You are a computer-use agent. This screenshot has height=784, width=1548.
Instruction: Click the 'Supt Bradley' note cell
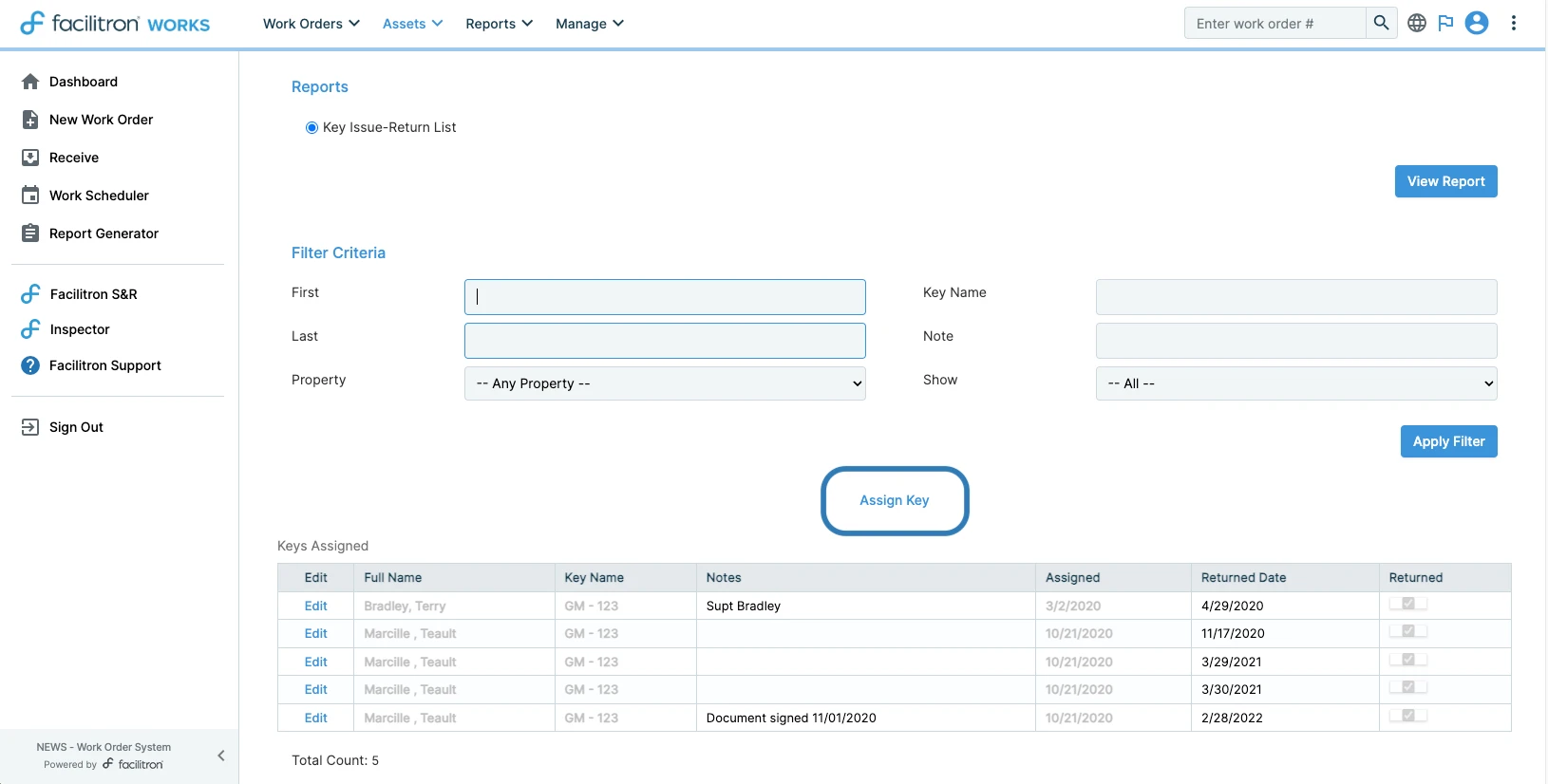(x=865, y=606)
